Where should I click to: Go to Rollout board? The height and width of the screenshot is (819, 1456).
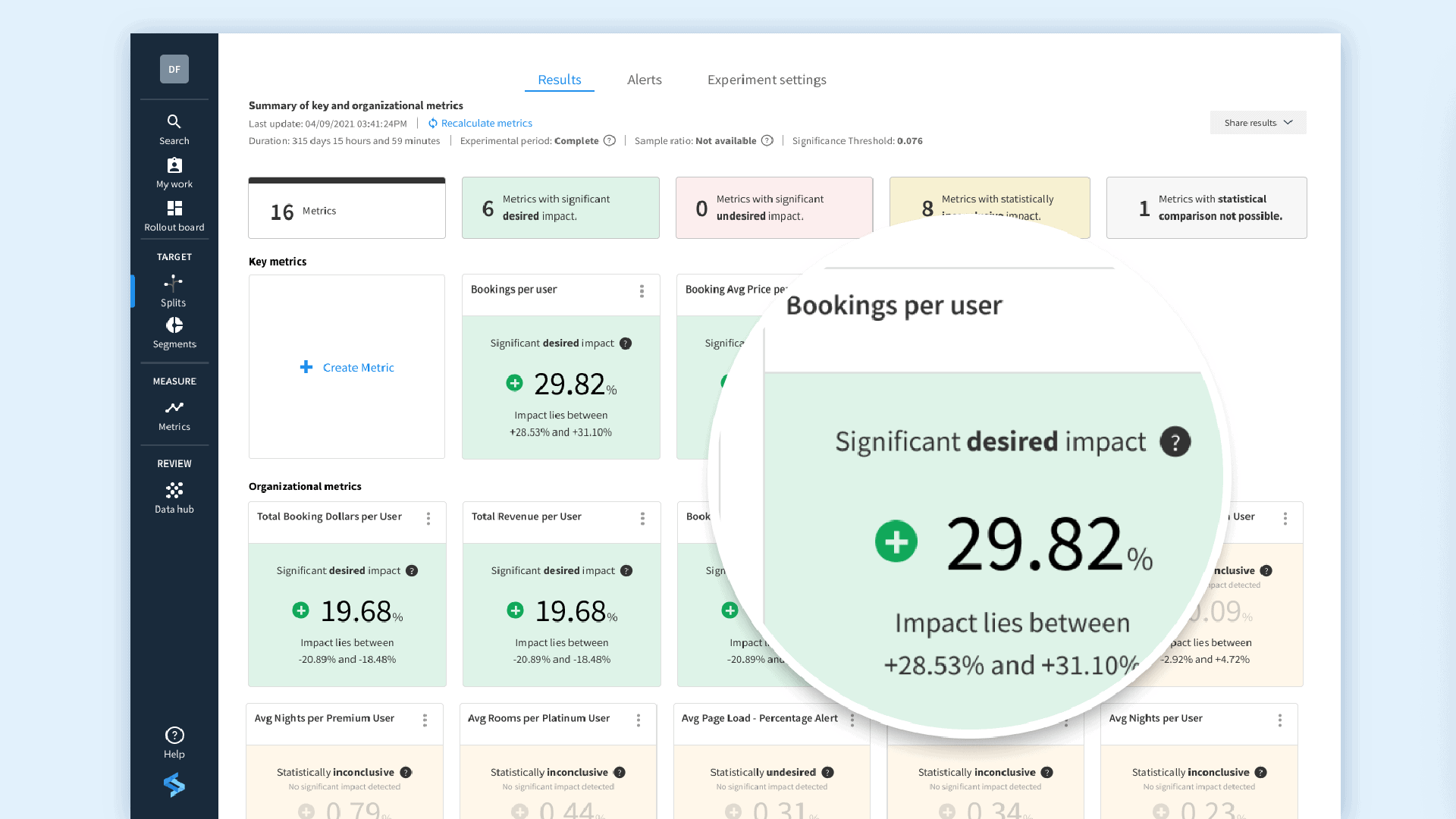(x=174, y=216)
